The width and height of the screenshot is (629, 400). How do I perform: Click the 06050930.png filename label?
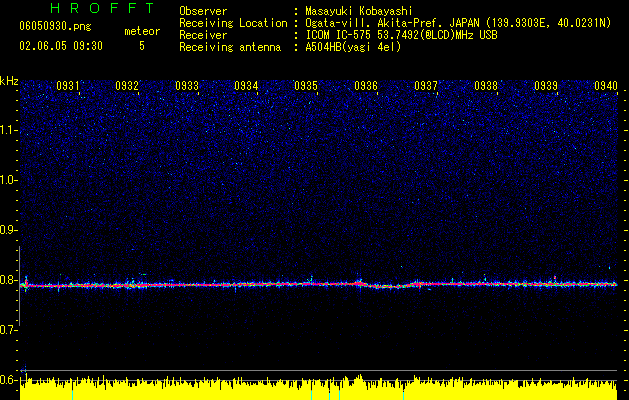coord(55,27)
